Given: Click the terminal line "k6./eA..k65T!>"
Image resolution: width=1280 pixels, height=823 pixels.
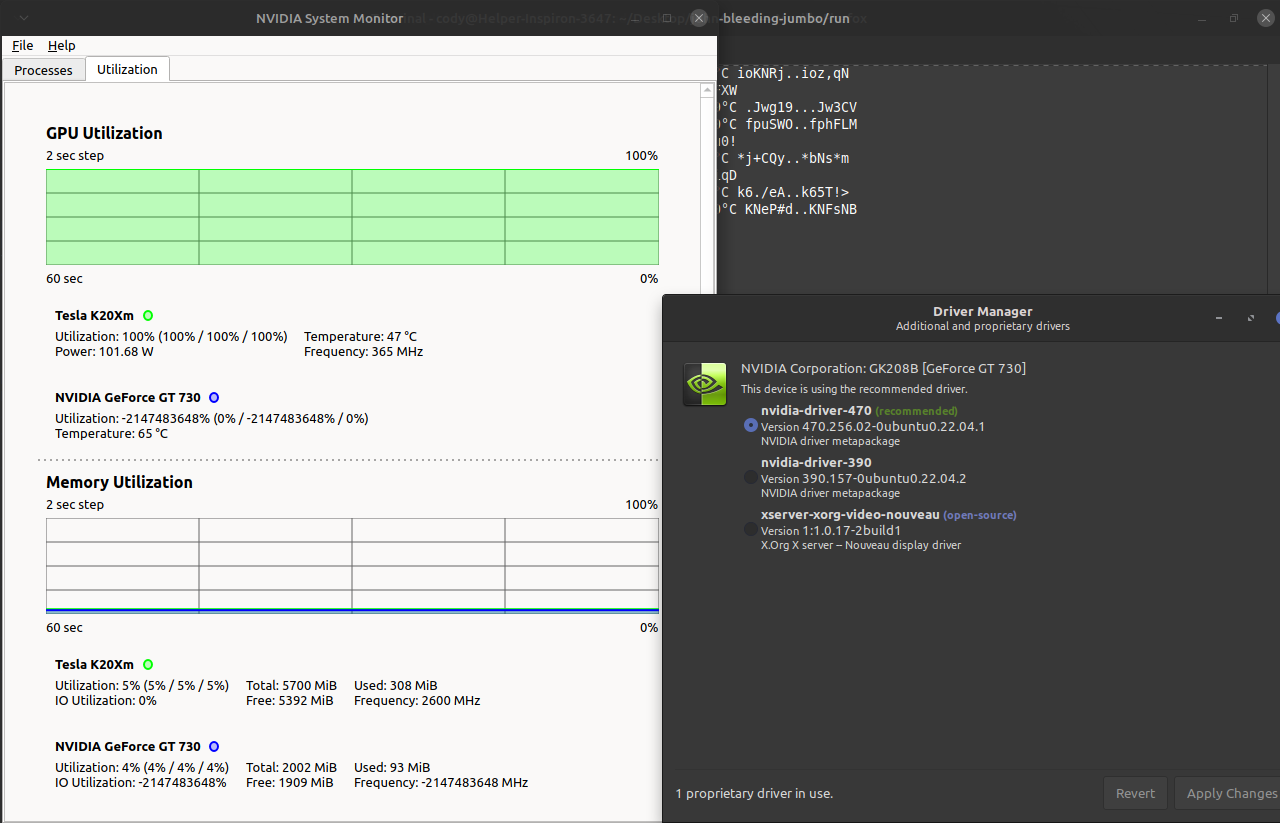Looking at the screenshot, I should pos(793,192).
